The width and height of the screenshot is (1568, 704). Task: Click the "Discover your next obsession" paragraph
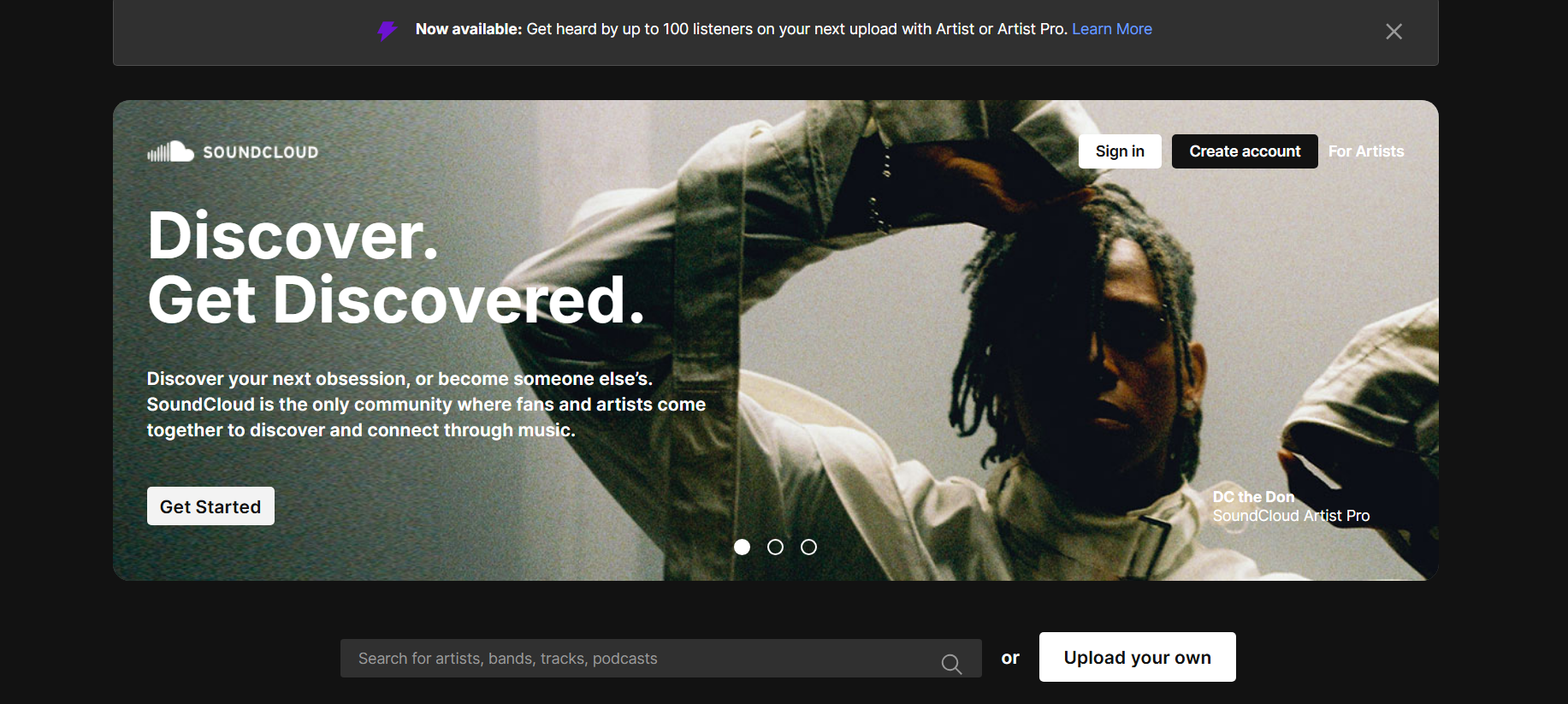coord(426,405)
